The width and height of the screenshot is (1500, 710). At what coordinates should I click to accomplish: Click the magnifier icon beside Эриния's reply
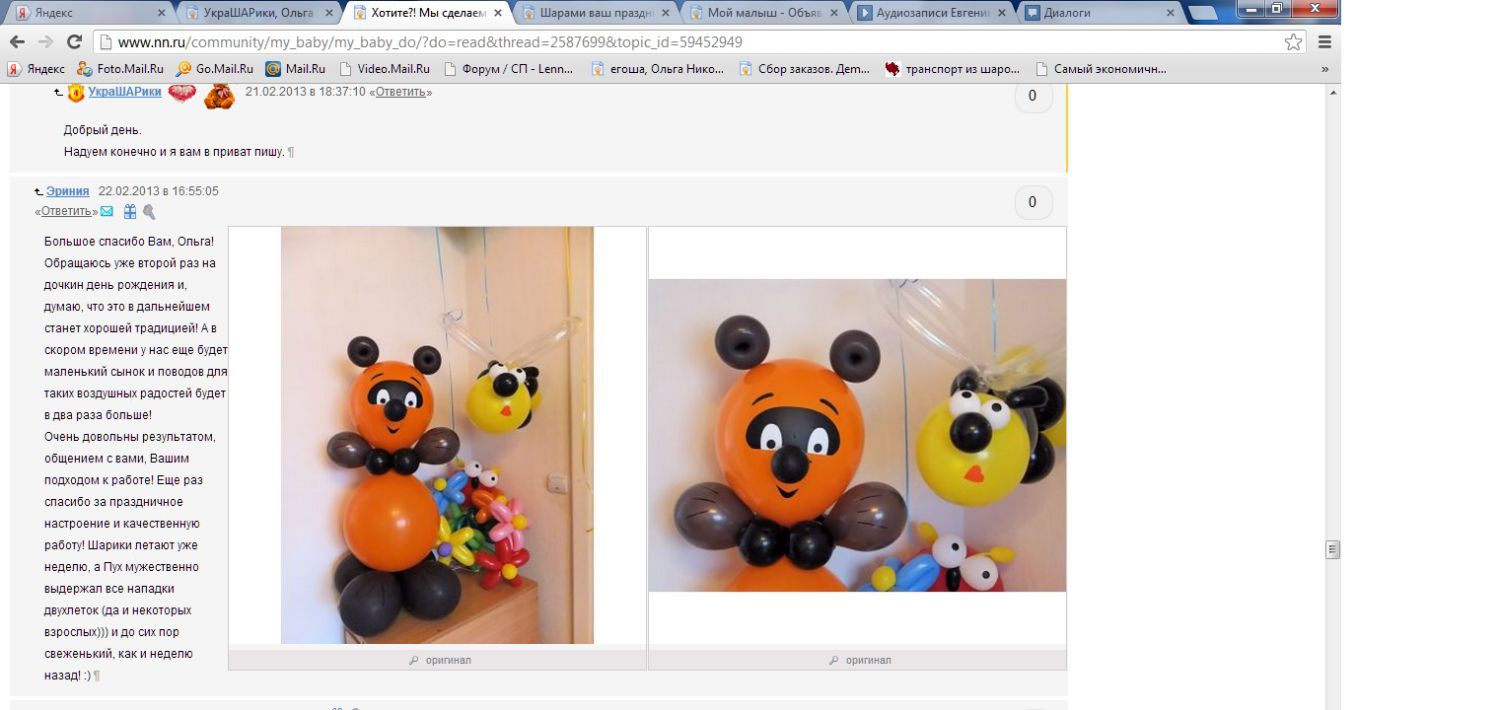click(149, 212)
